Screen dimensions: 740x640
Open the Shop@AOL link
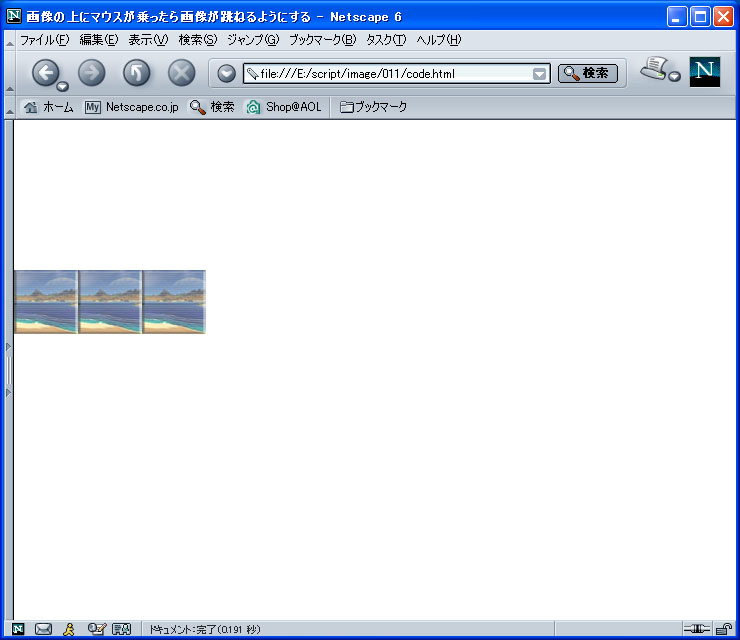click(284, 108)
